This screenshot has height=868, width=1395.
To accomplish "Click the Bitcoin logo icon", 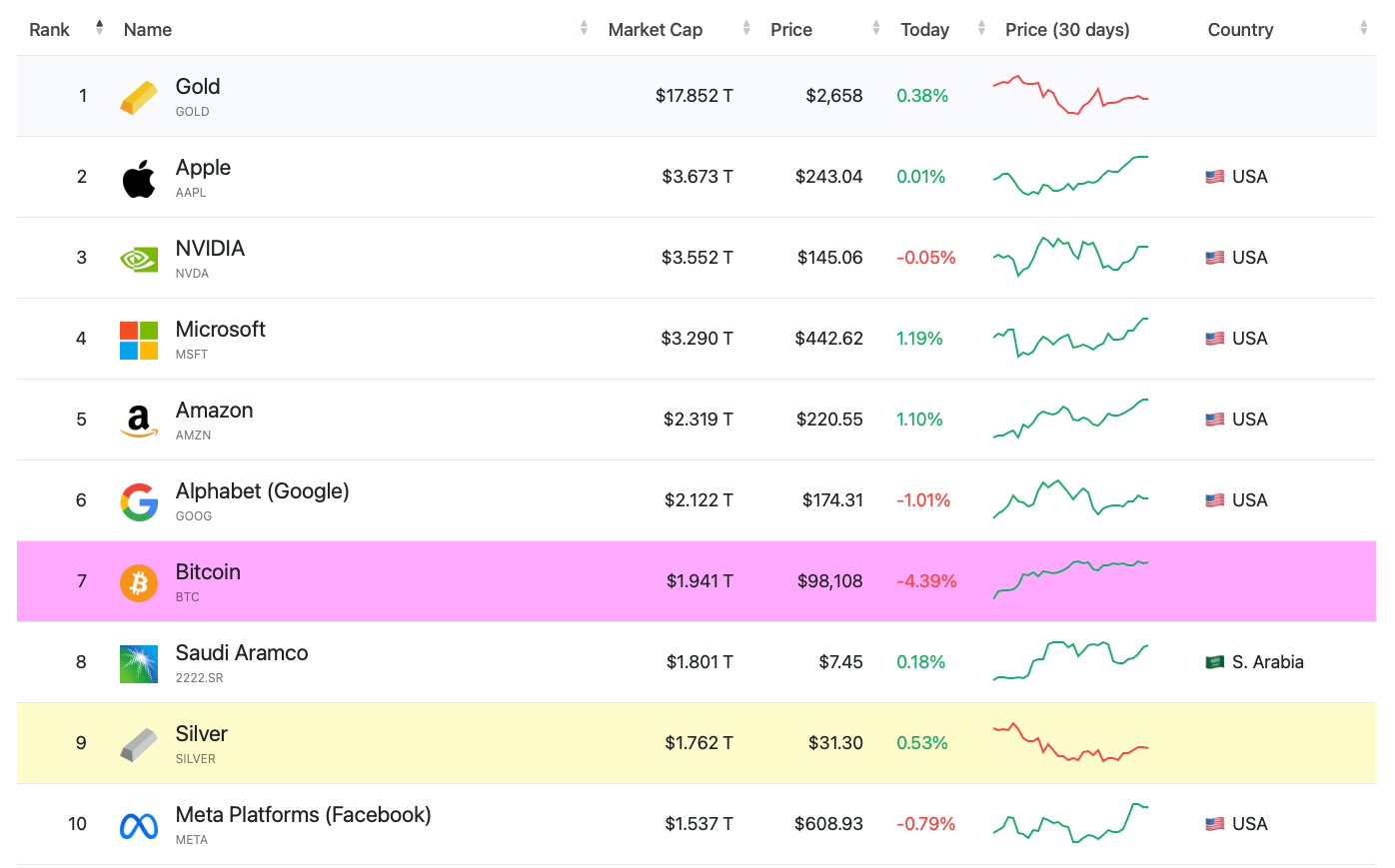I will 139,582.
